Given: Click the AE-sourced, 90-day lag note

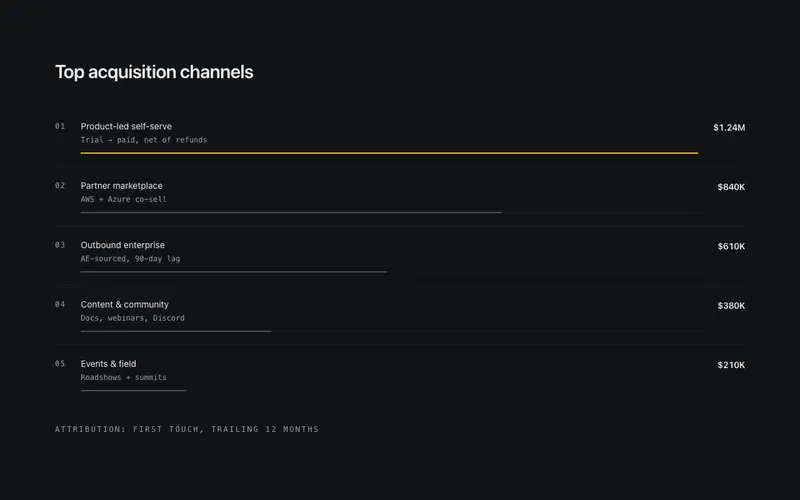Looking at the screenshot, I should point(130,259).
